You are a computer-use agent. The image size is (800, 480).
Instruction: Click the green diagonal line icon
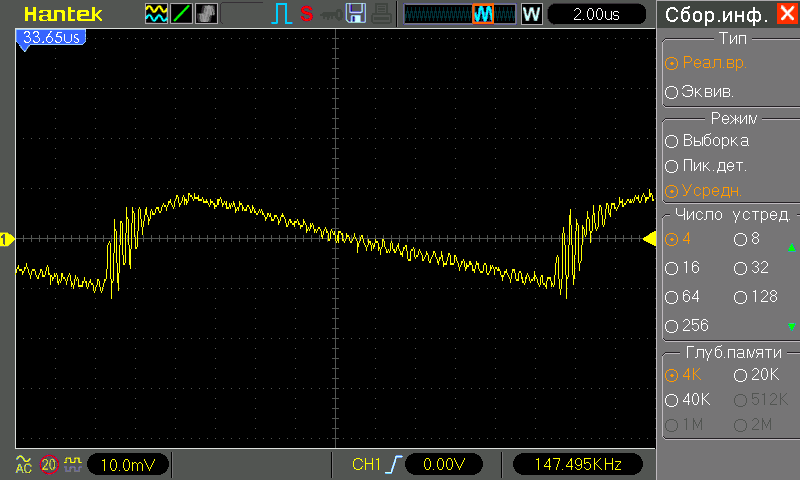pos(182,14)
